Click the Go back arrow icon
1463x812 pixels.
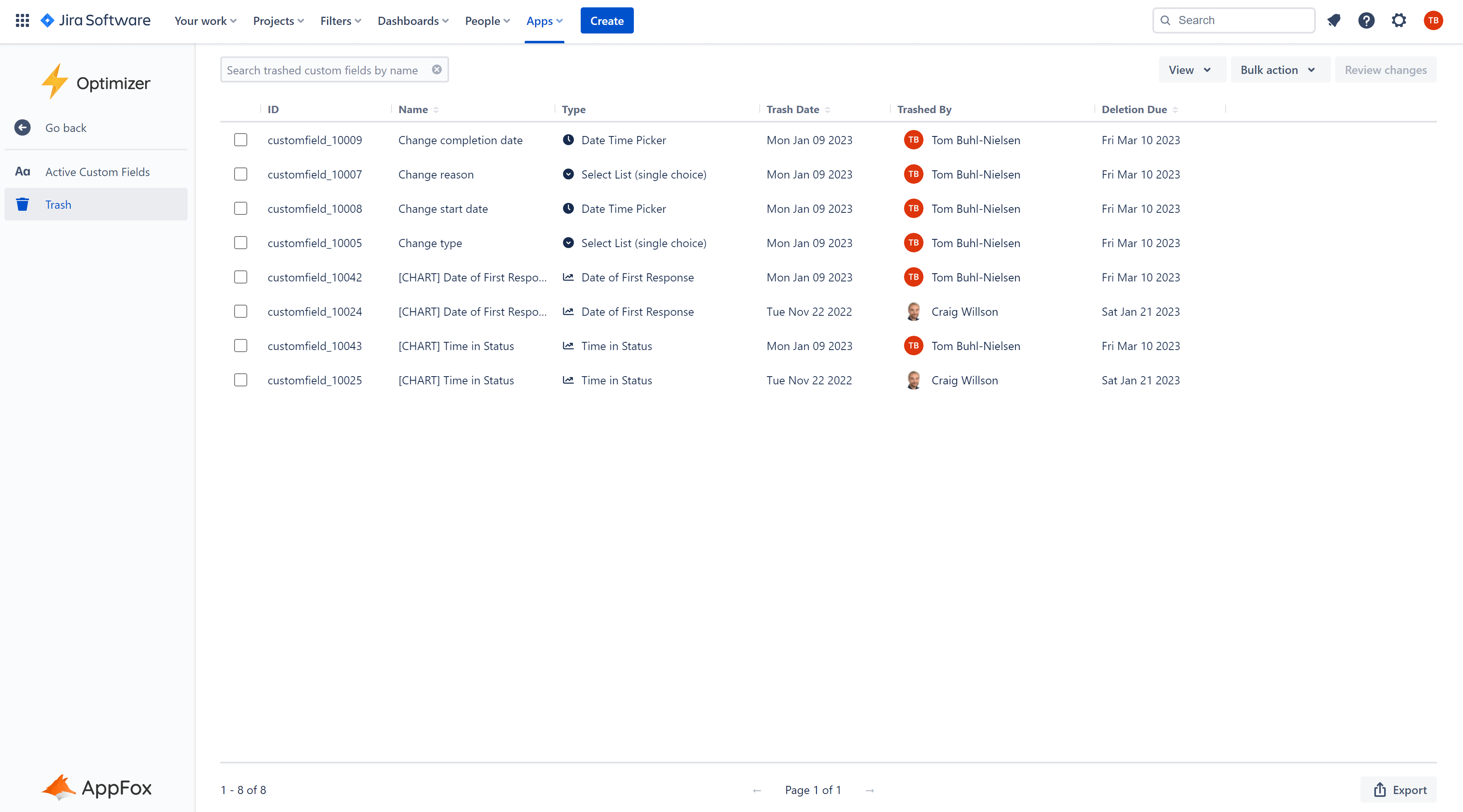click(x=22, y=128)
